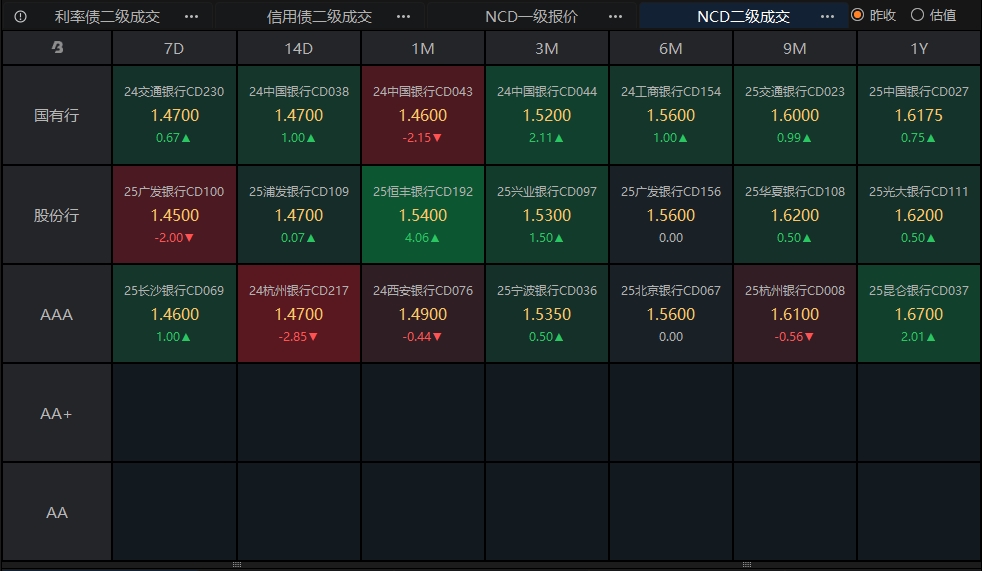Open the 25光大银行CD111 cell
This screenshot has width=982, height=571.
919,215
